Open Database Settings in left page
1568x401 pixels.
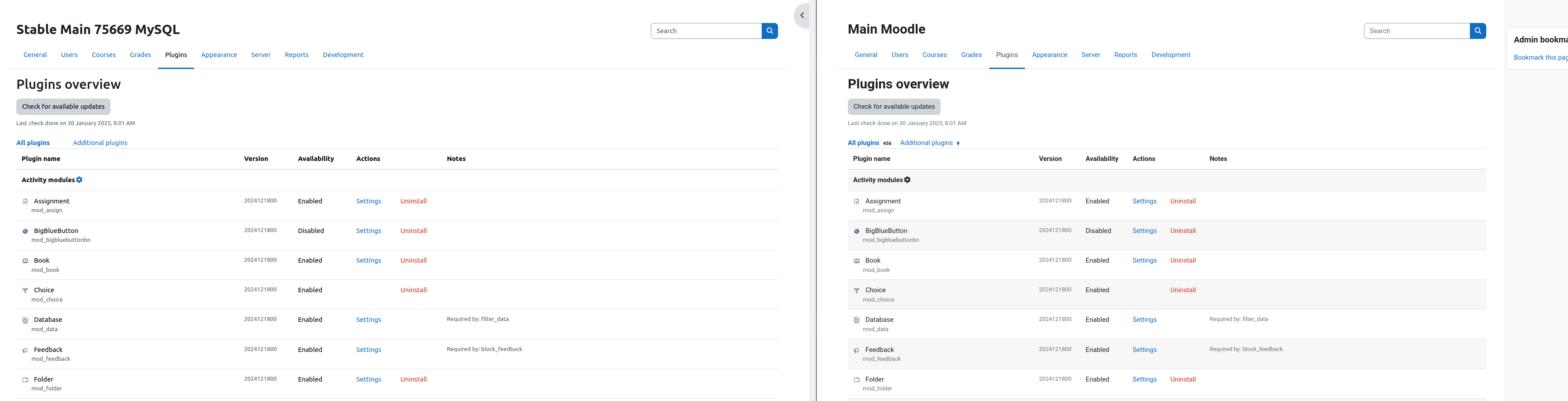click(368, 319)
